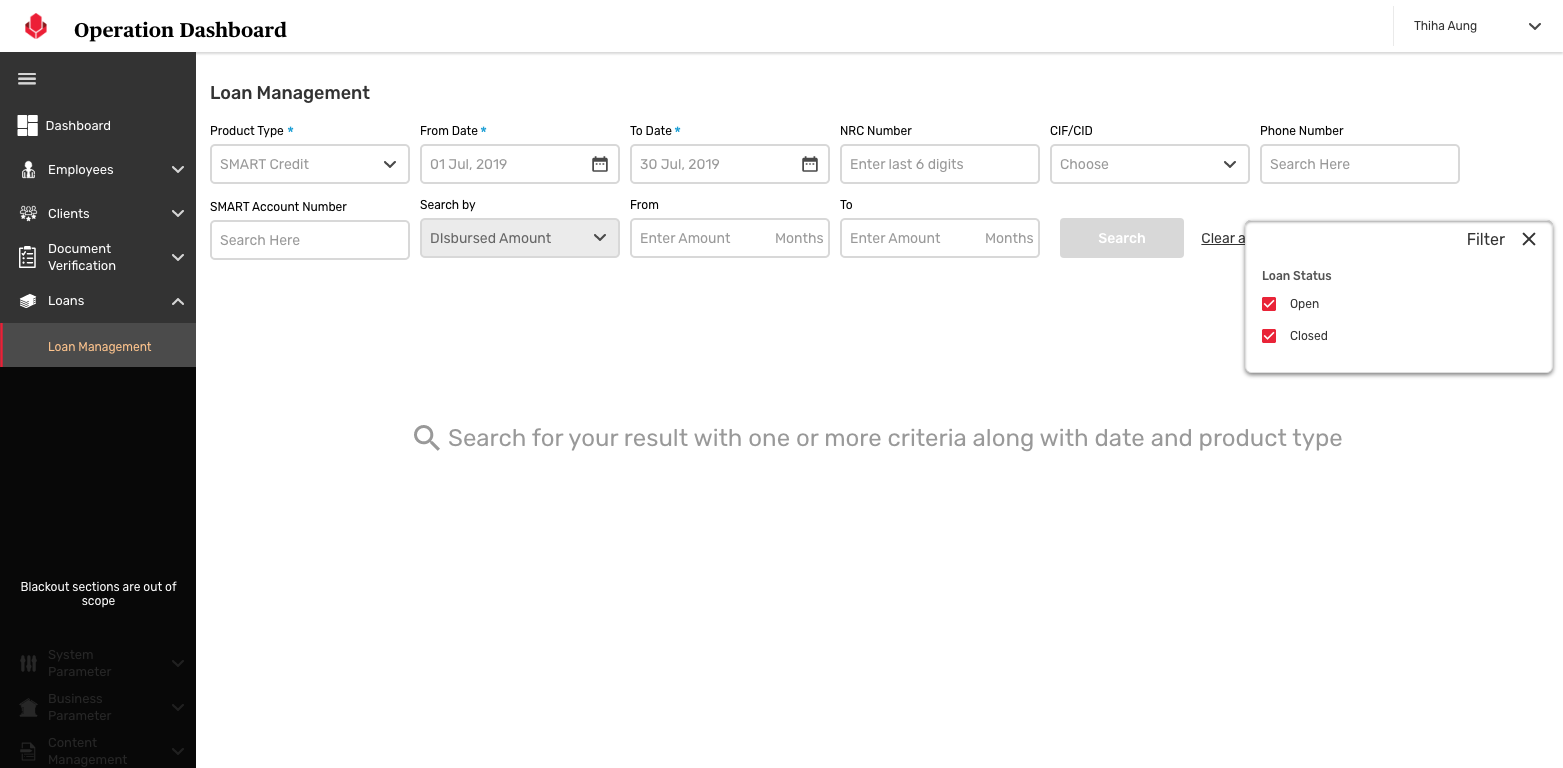Screen dimensions: 1563x768
Task: Expand the Document Verification chevron
Action: point(178,257)
